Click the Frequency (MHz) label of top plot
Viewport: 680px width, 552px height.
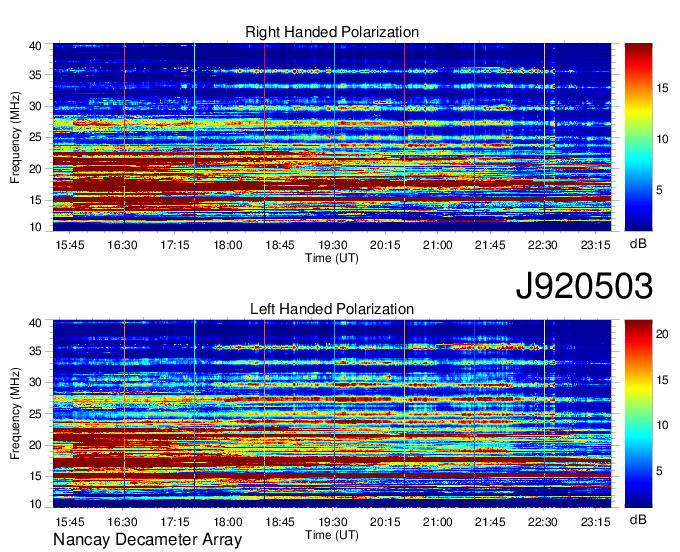tap(15, 137)
